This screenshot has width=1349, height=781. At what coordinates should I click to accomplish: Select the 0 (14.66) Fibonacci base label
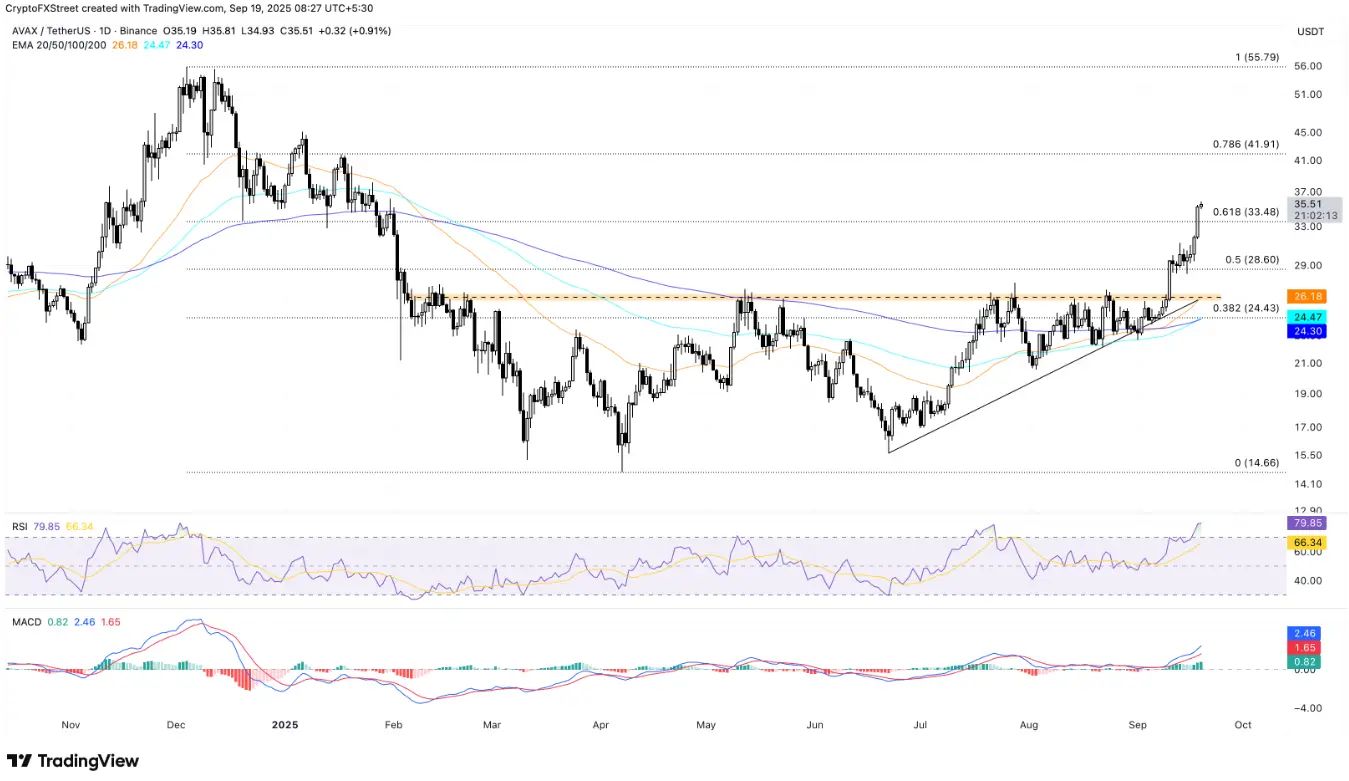click(1257, 463)
